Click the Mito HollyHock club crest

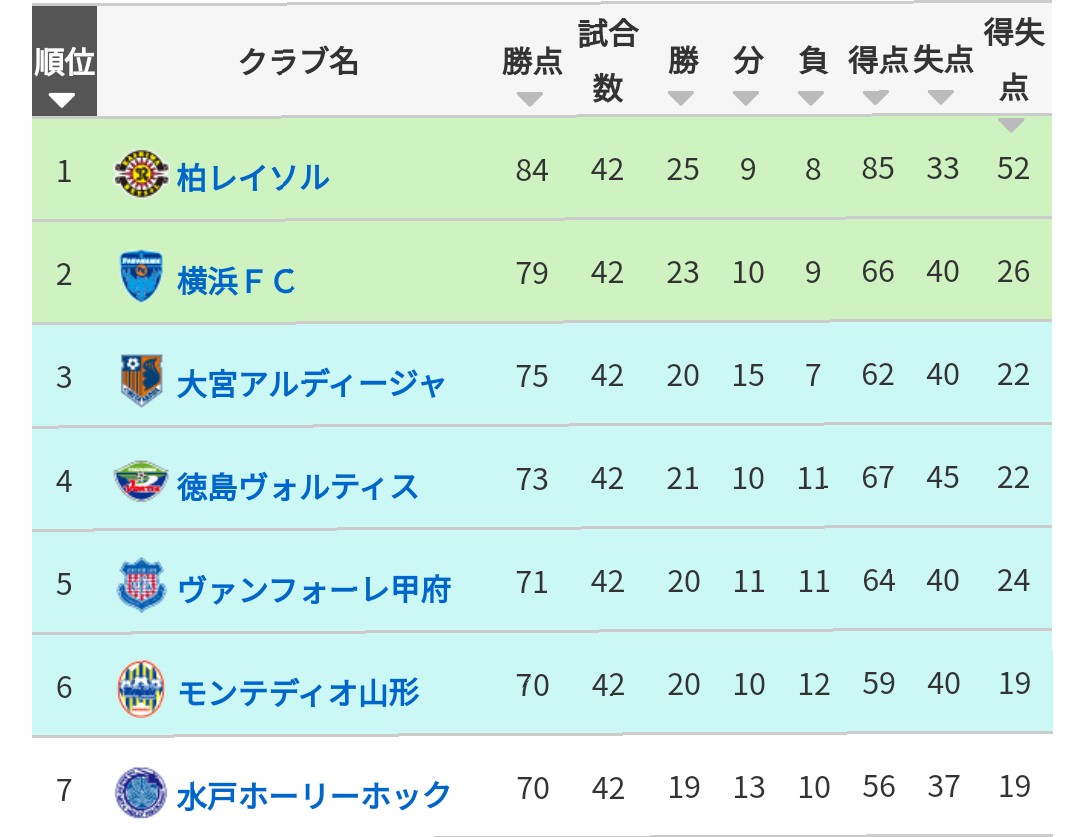click(x=141, y=792)
